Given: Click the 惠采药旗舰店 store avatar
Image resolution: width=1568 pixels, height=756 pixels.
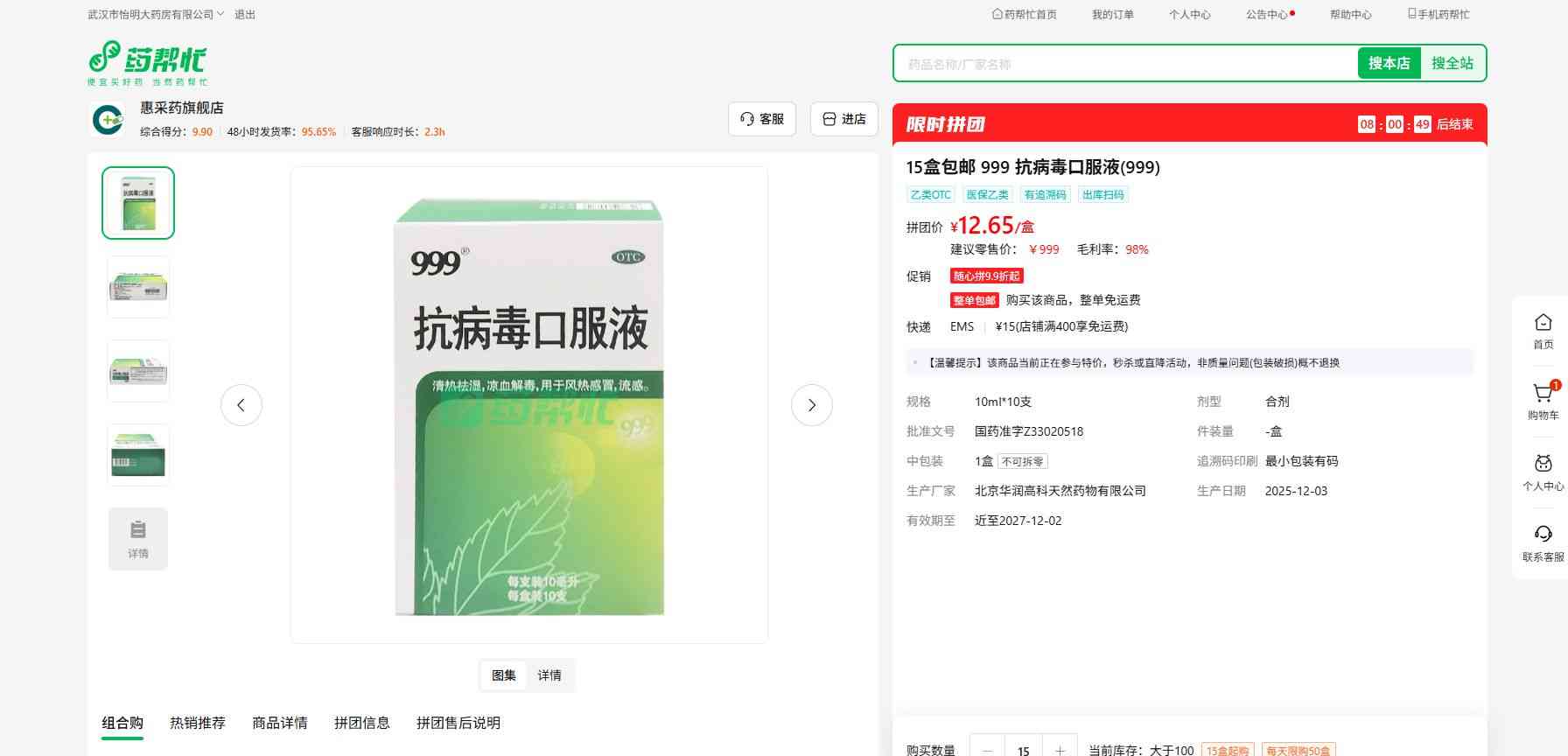Looking at the screenshot, I should point(108,120).
